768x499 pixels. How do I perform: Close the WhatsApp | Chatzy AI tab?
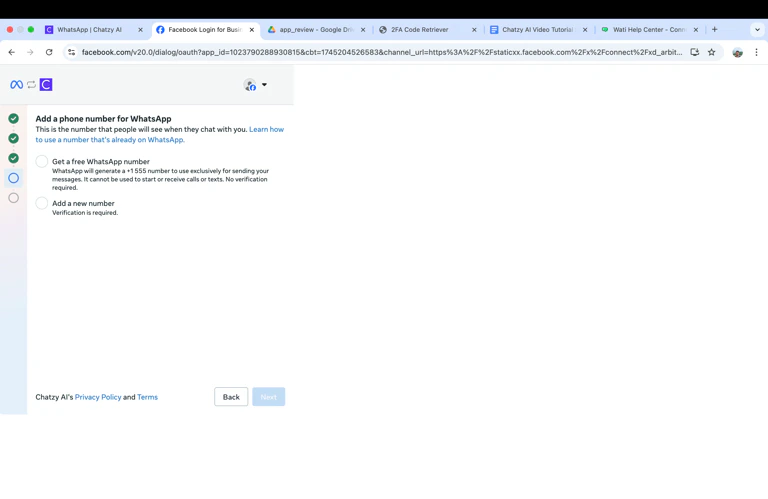[141, 30]
